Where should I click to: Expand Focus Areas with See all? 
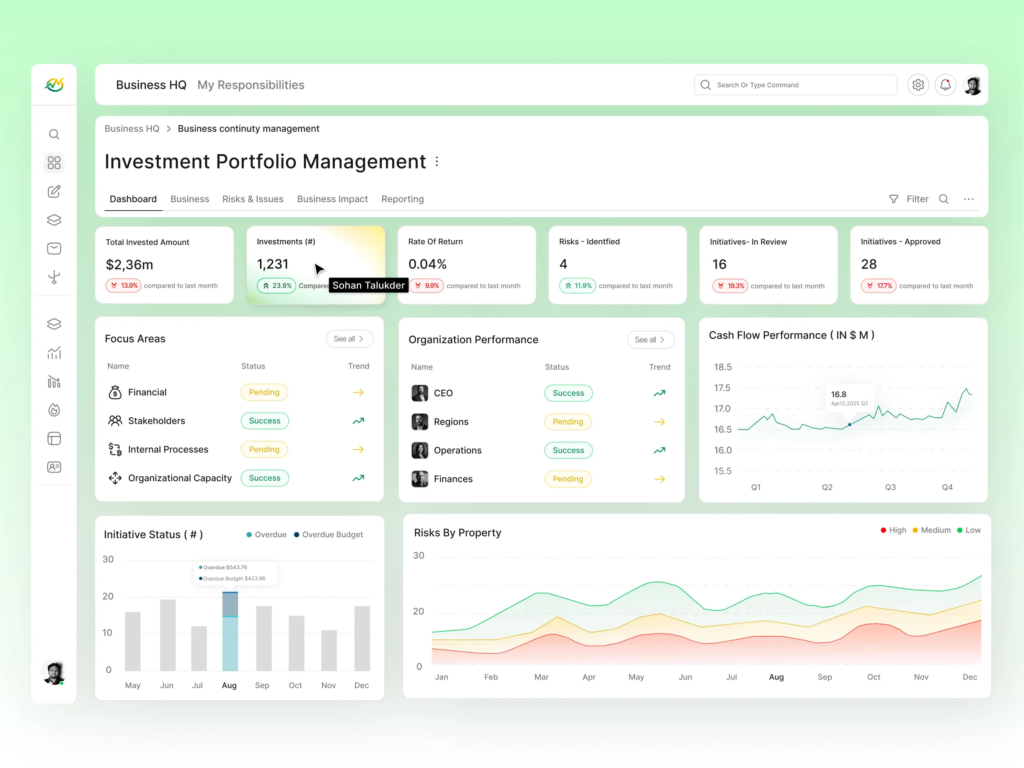point(350,339)
